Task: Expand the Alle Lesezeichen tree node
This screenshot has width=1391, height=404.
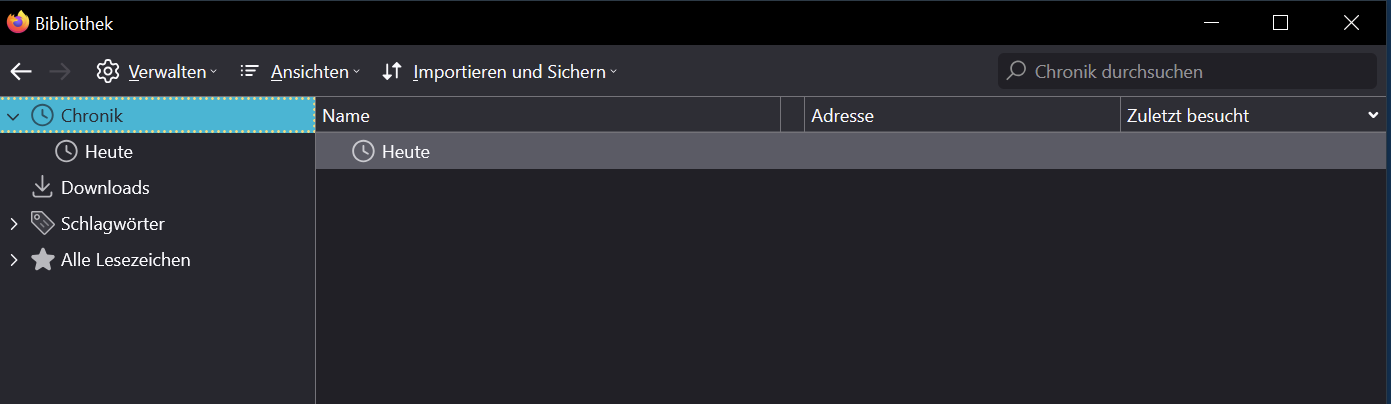Action: [x=13, y=260]
